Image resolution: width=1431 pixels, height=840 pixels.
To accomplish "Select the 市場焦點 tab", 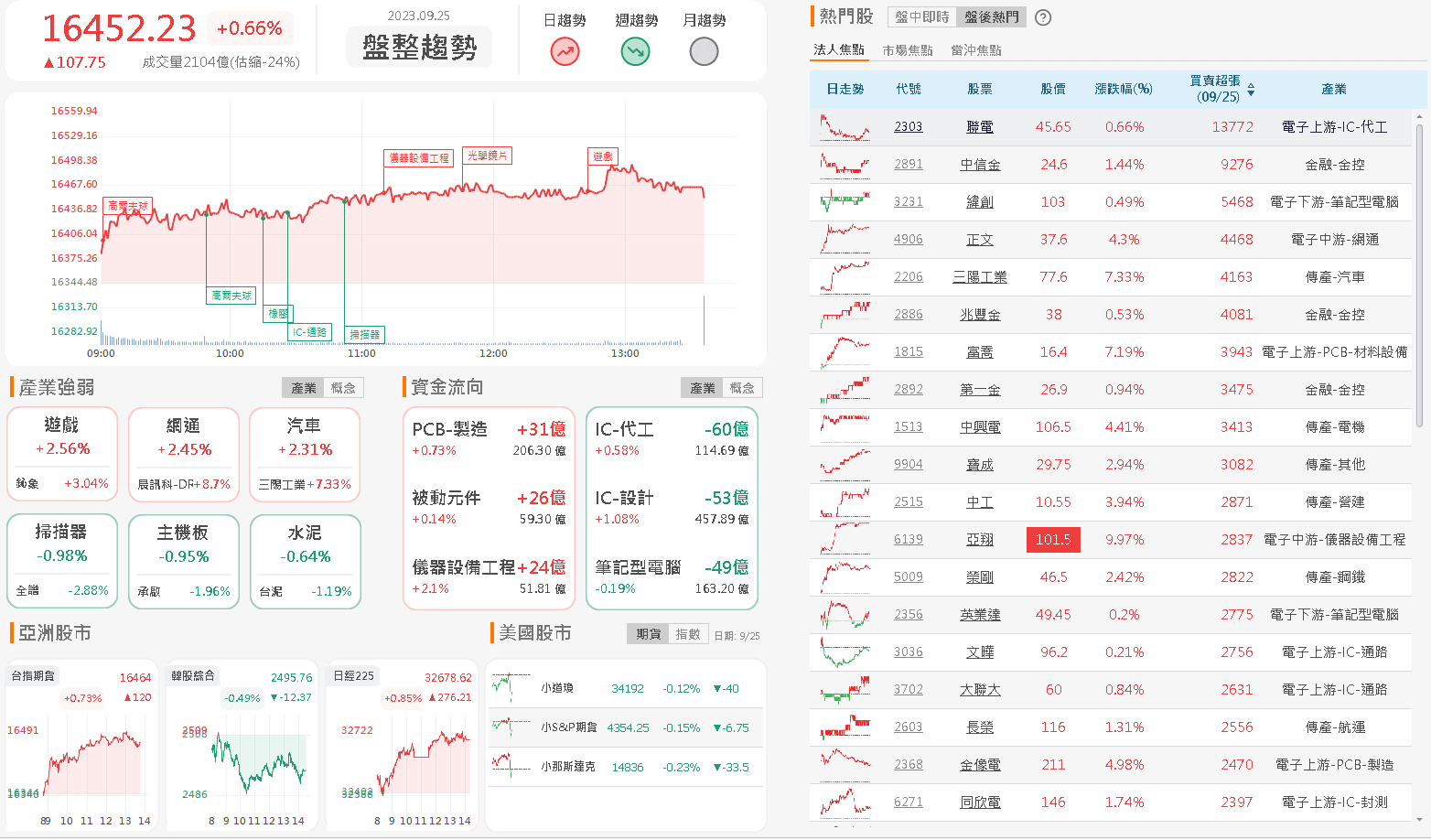I will tap(908, 50).
